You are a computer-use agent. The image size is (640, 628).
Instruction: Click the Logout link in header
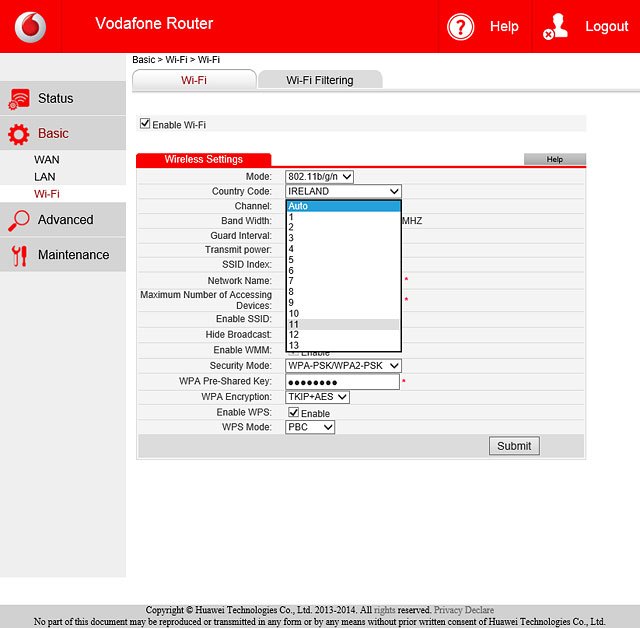[x=607, y=26]
